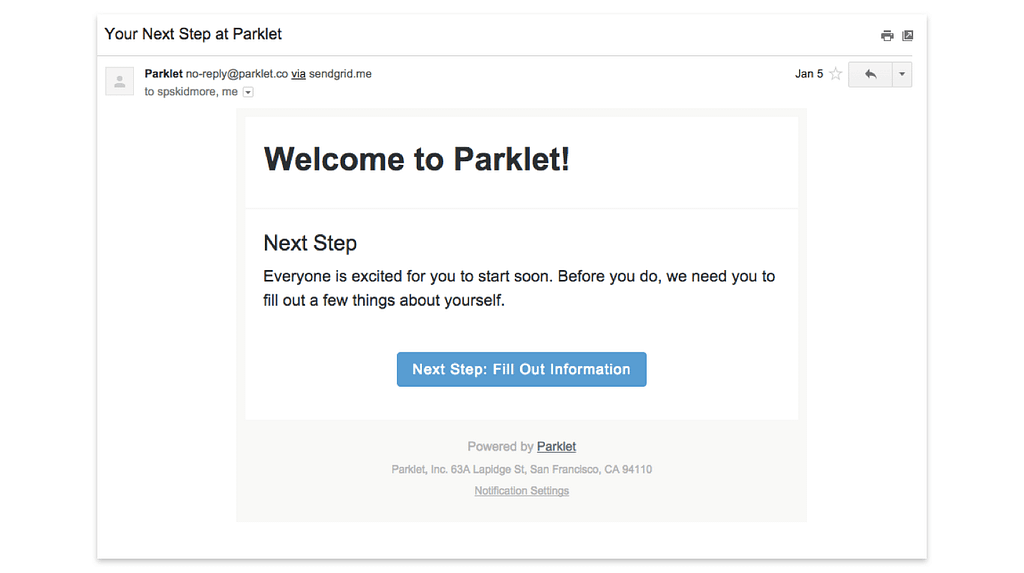This screenshot has width=1024, height=573.
Task: Click the recipients text 'to spskidmore, me'
Action: pyautogui.click(x=191, y=92)
